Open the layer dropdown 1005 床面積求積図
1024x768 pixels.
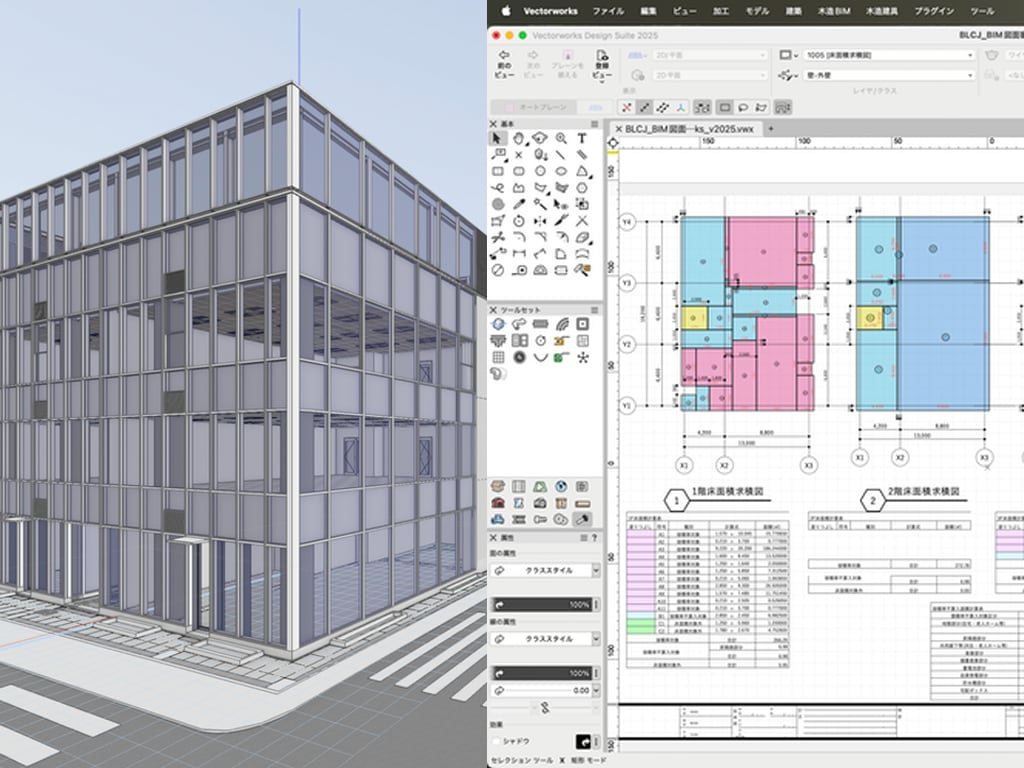(x=889, y=56)
